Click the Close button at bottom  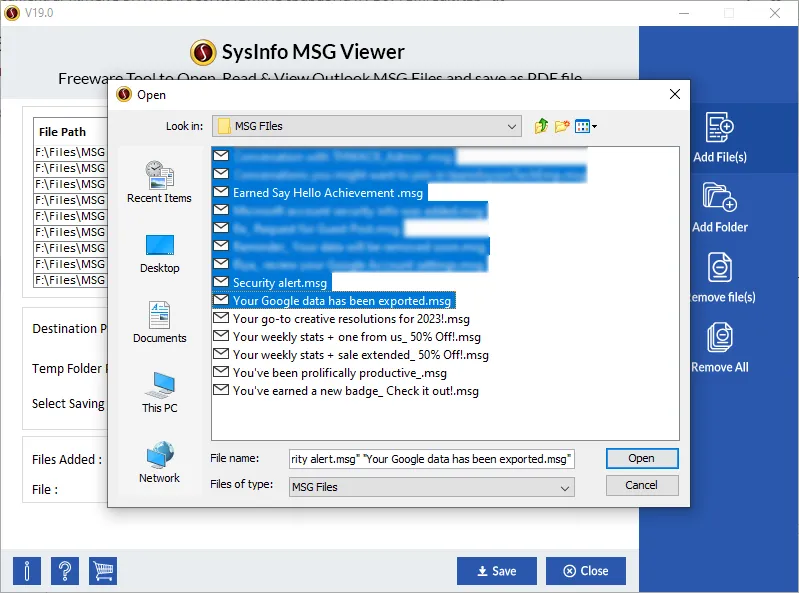coord(586,571)
